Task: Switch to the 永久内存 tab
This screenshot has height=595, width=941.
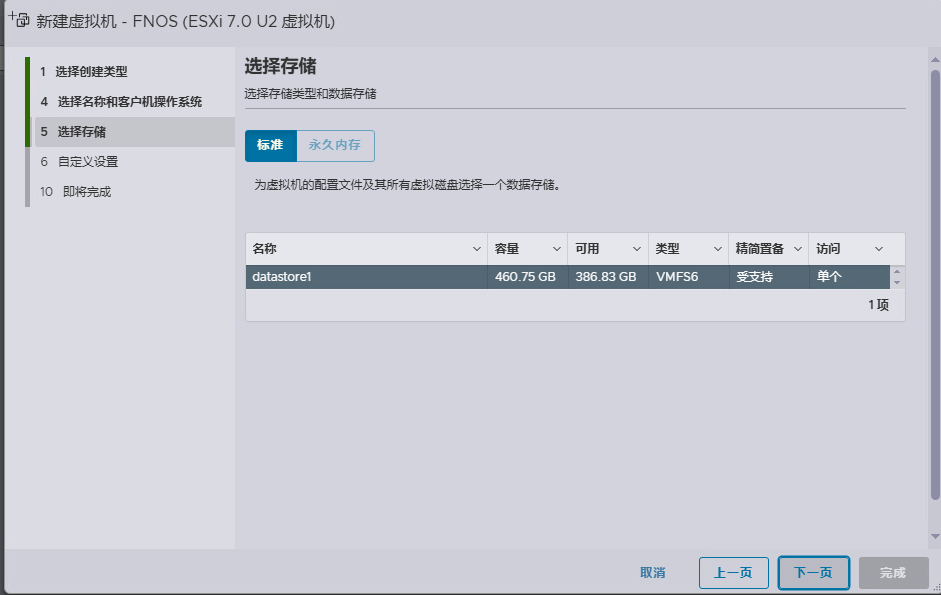Action: point(335,145)
